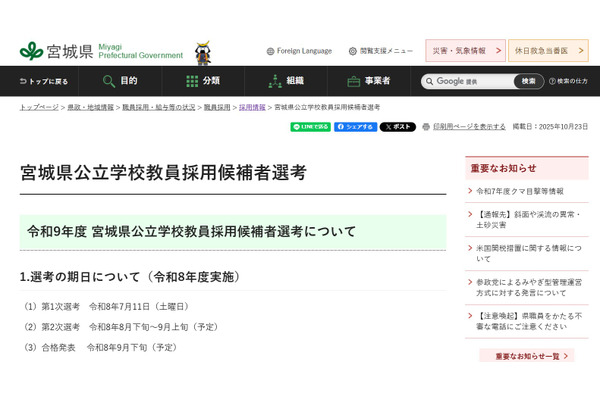Open 災害・気象情報 disaster info
600x400 pixels.
465,51
